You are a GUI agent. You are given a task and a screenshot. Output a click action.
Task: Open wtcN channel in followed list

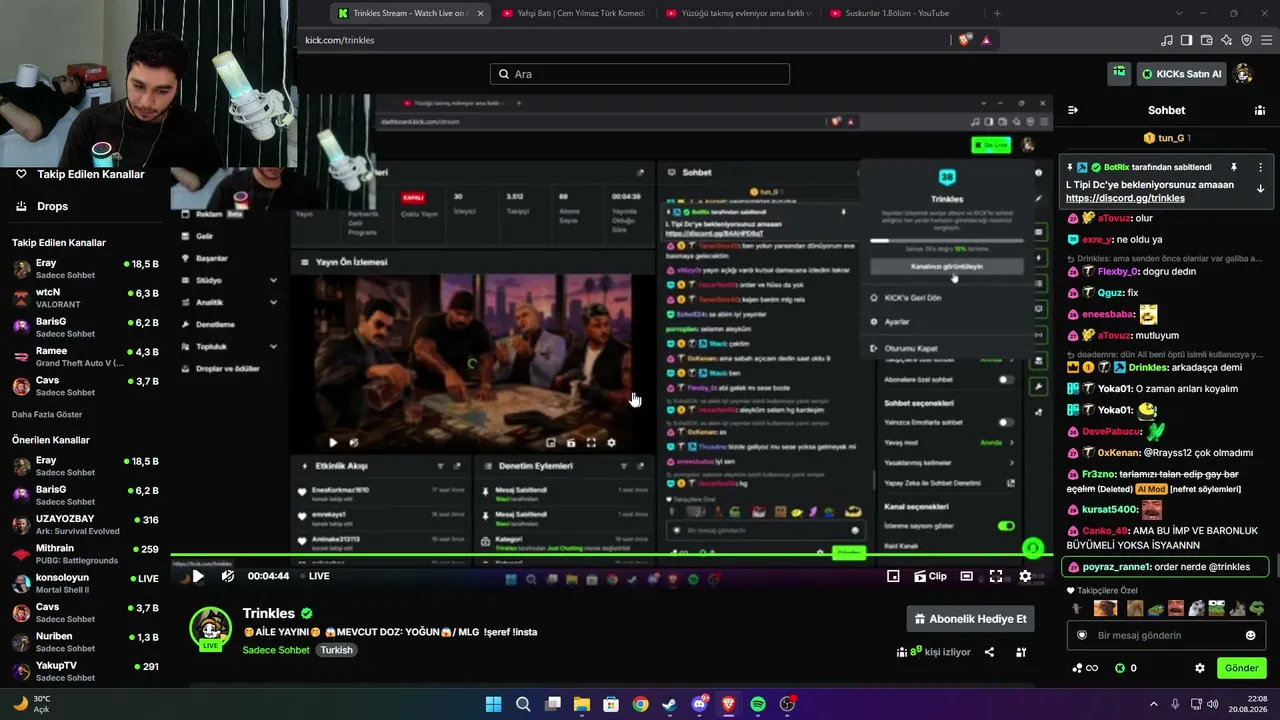(x=85, y=298)
